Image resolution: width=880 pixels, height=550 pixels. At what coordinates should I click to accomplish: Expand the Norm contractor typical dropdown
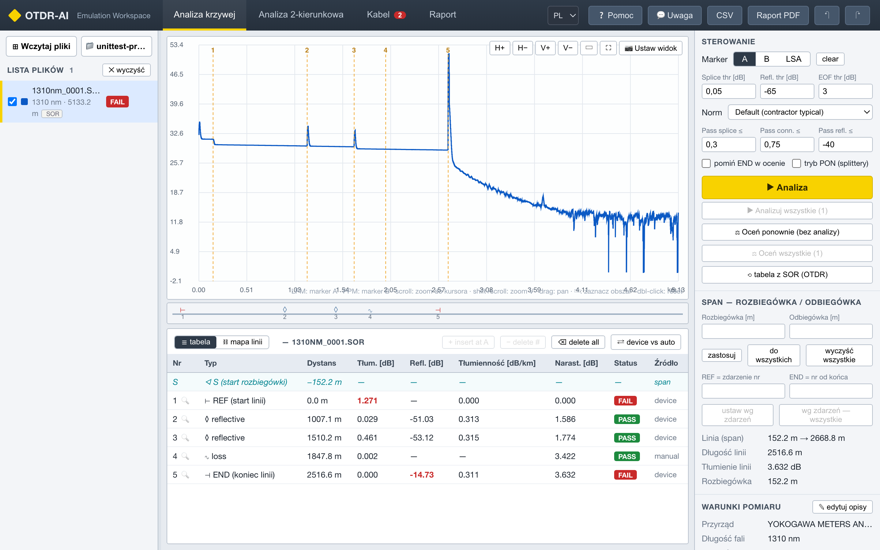point(800,112)
